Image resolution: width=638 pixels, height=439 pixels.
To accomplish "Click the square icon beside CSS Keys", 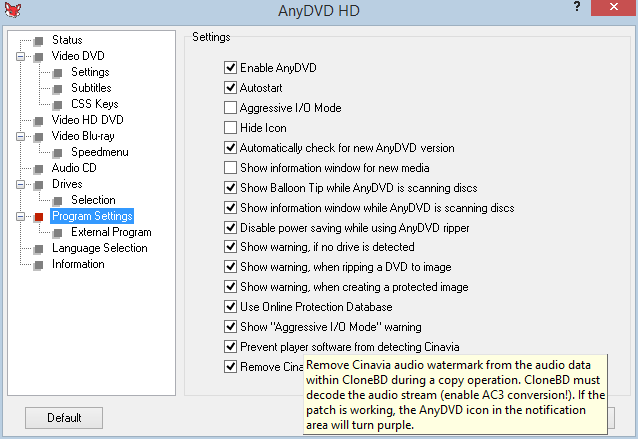I will (x=58, y=105).
